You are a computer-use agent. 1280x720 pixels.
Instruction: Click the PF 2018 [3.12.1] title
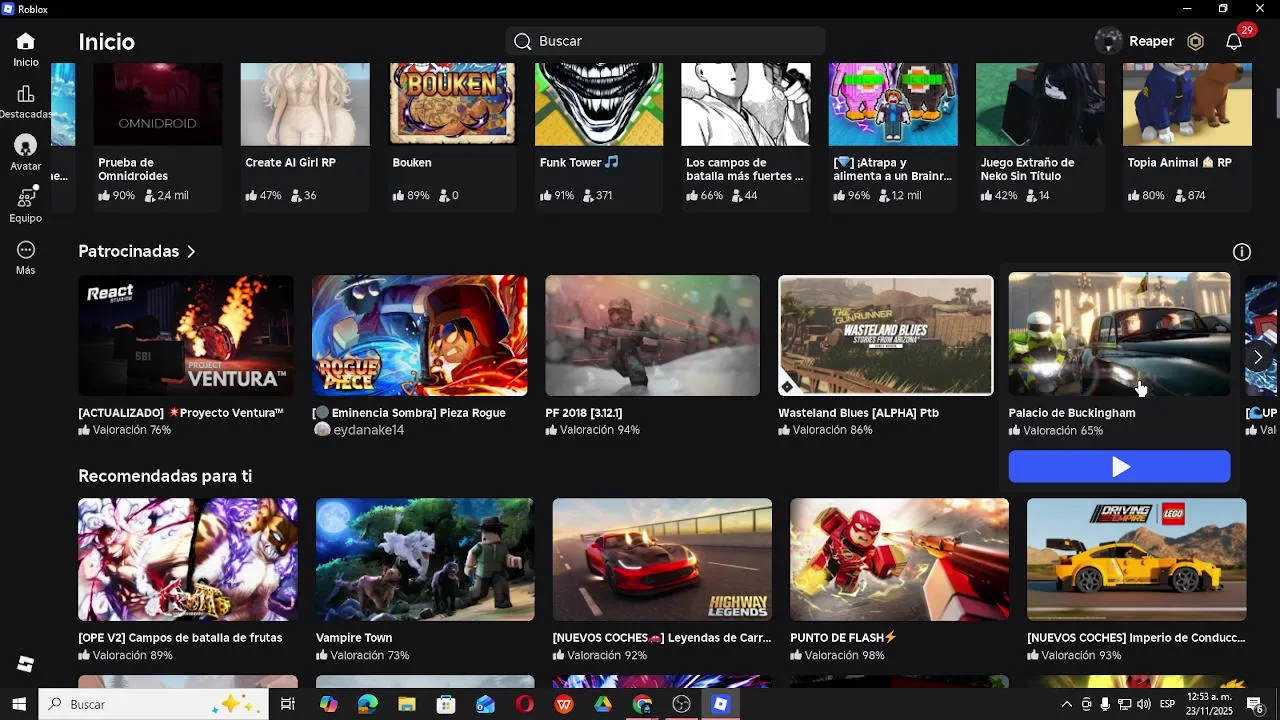click(584, 413)
